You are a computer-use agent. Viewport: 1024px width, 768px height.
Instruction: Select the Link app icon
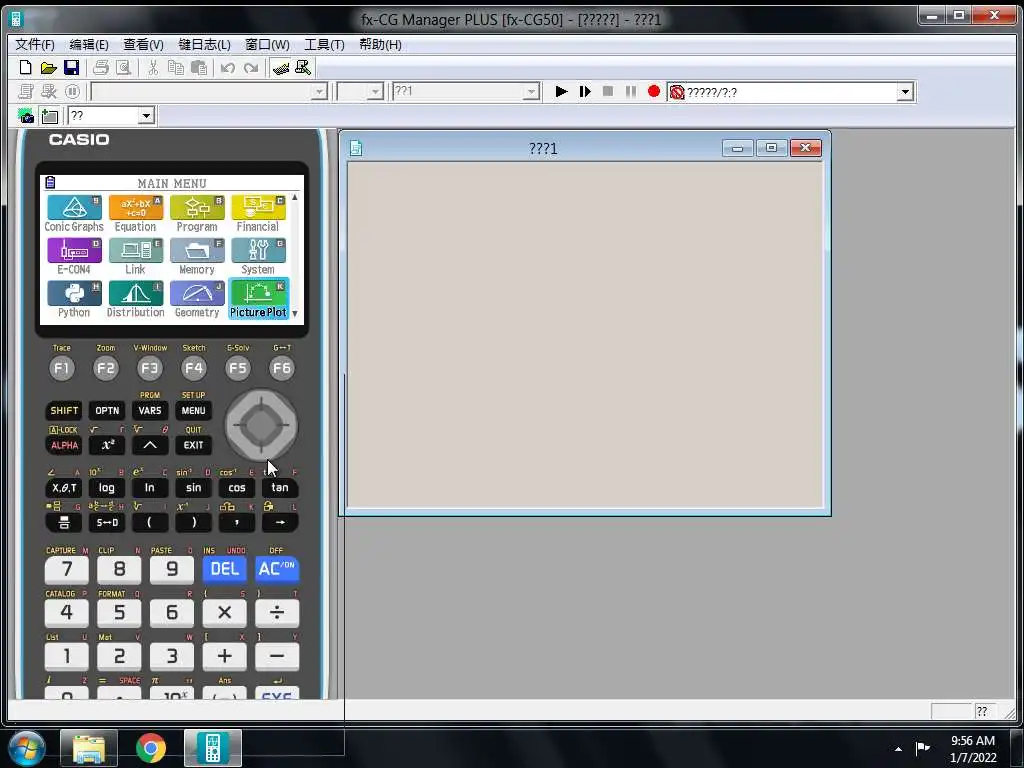pos(135,256)
